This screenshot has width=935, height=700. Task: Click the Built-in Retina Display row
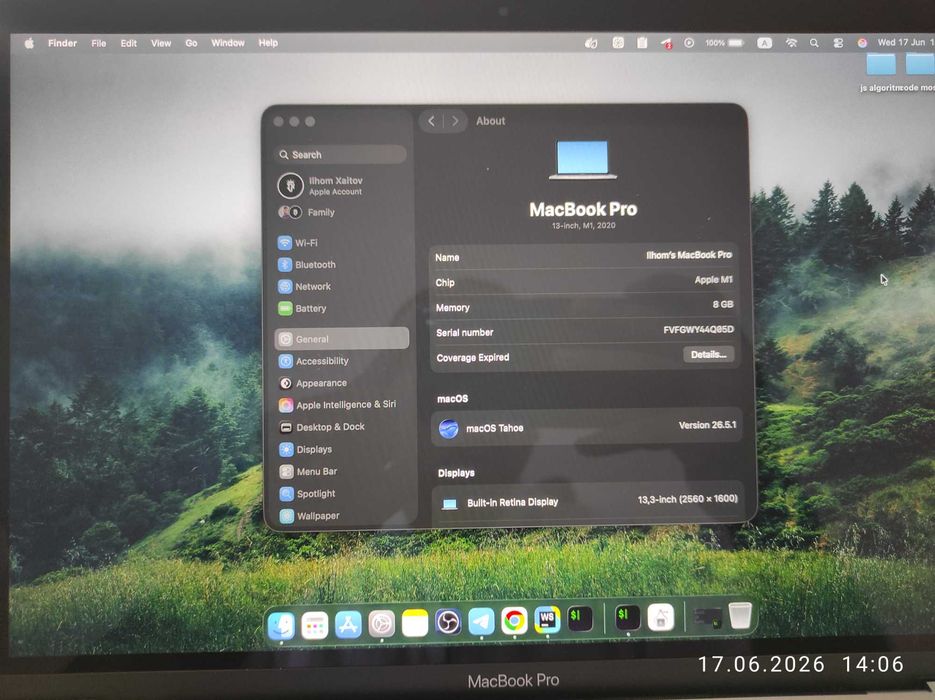click(x=589, y=502)
